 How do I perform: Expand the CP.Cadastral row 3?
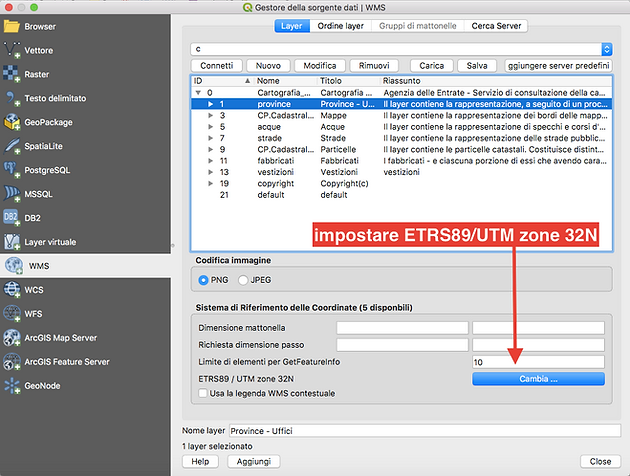210,116
